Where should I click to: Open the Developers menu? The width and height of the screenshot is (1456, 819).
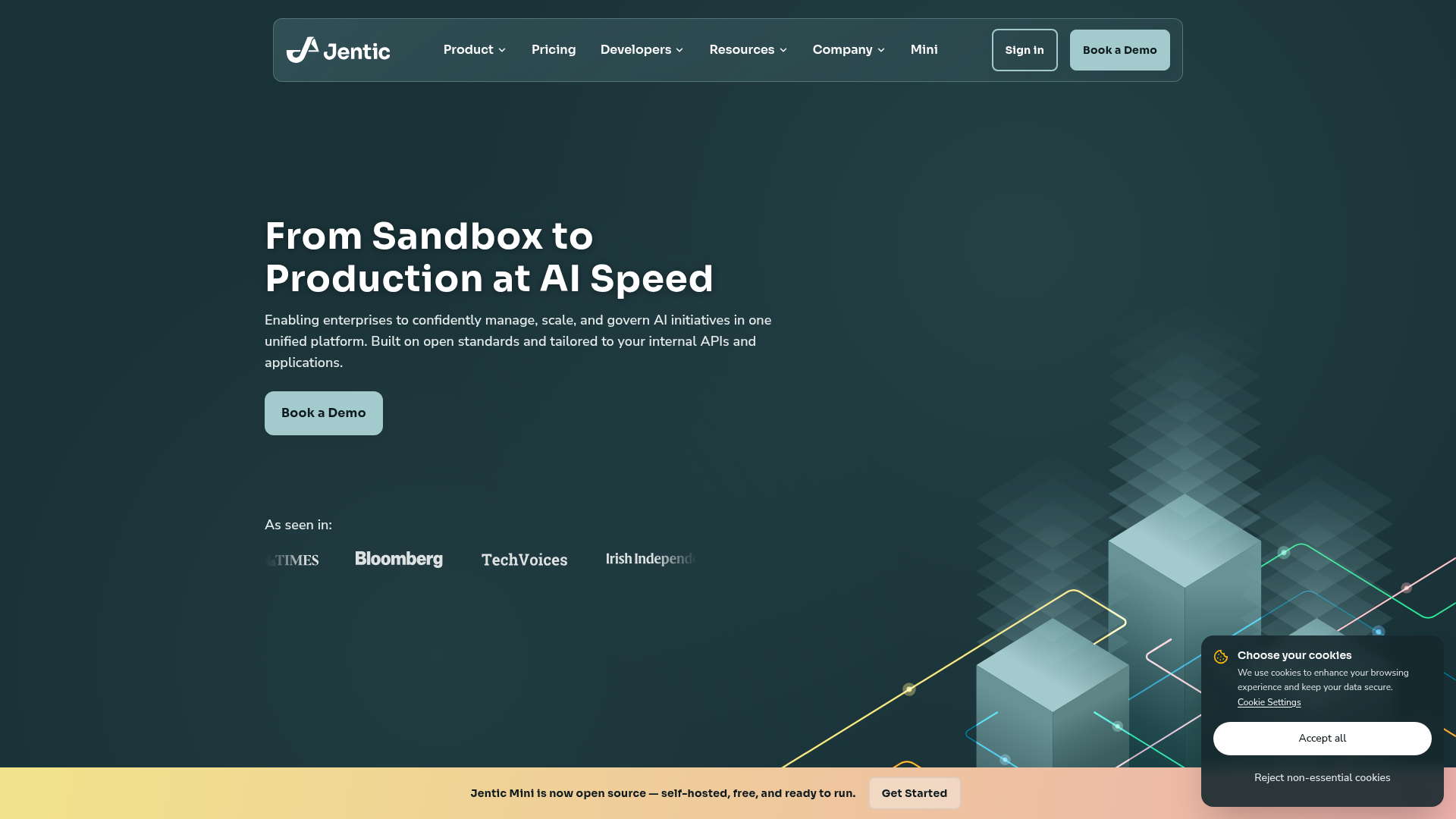641,49
